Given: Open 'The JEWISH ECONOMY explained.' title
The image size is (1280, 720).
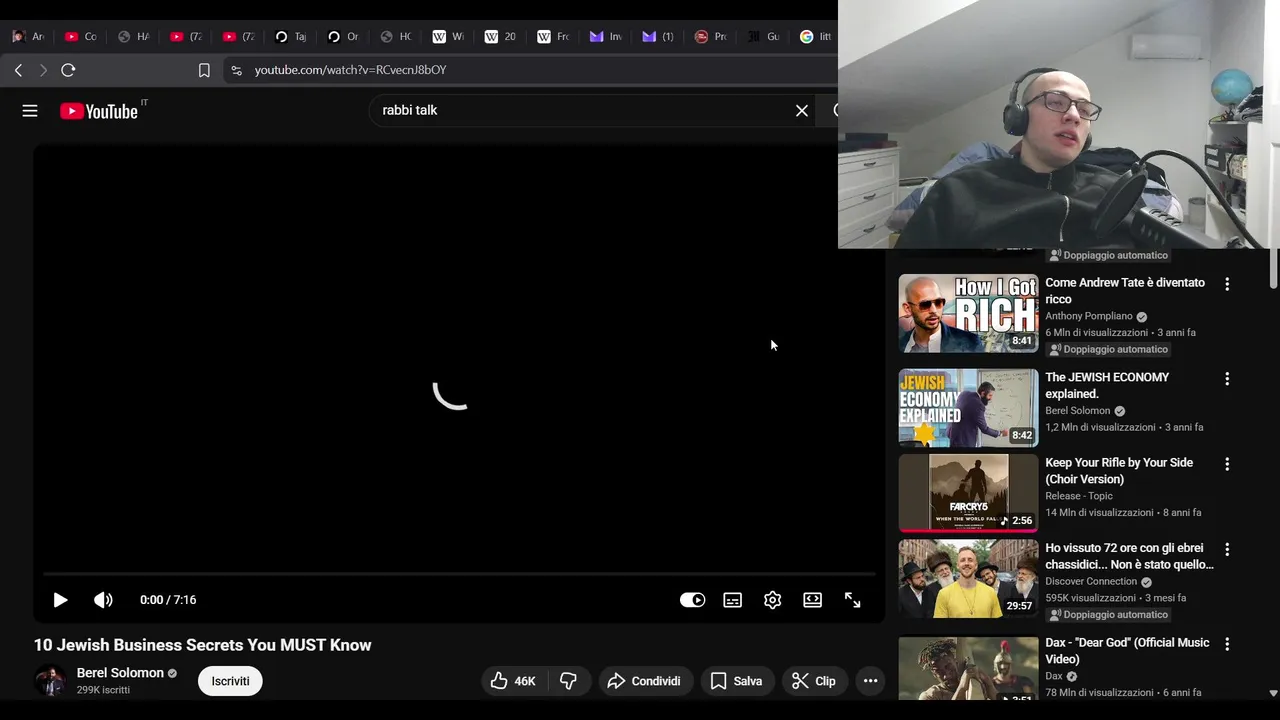Looking at the screenshot, I should (1107, 385).
